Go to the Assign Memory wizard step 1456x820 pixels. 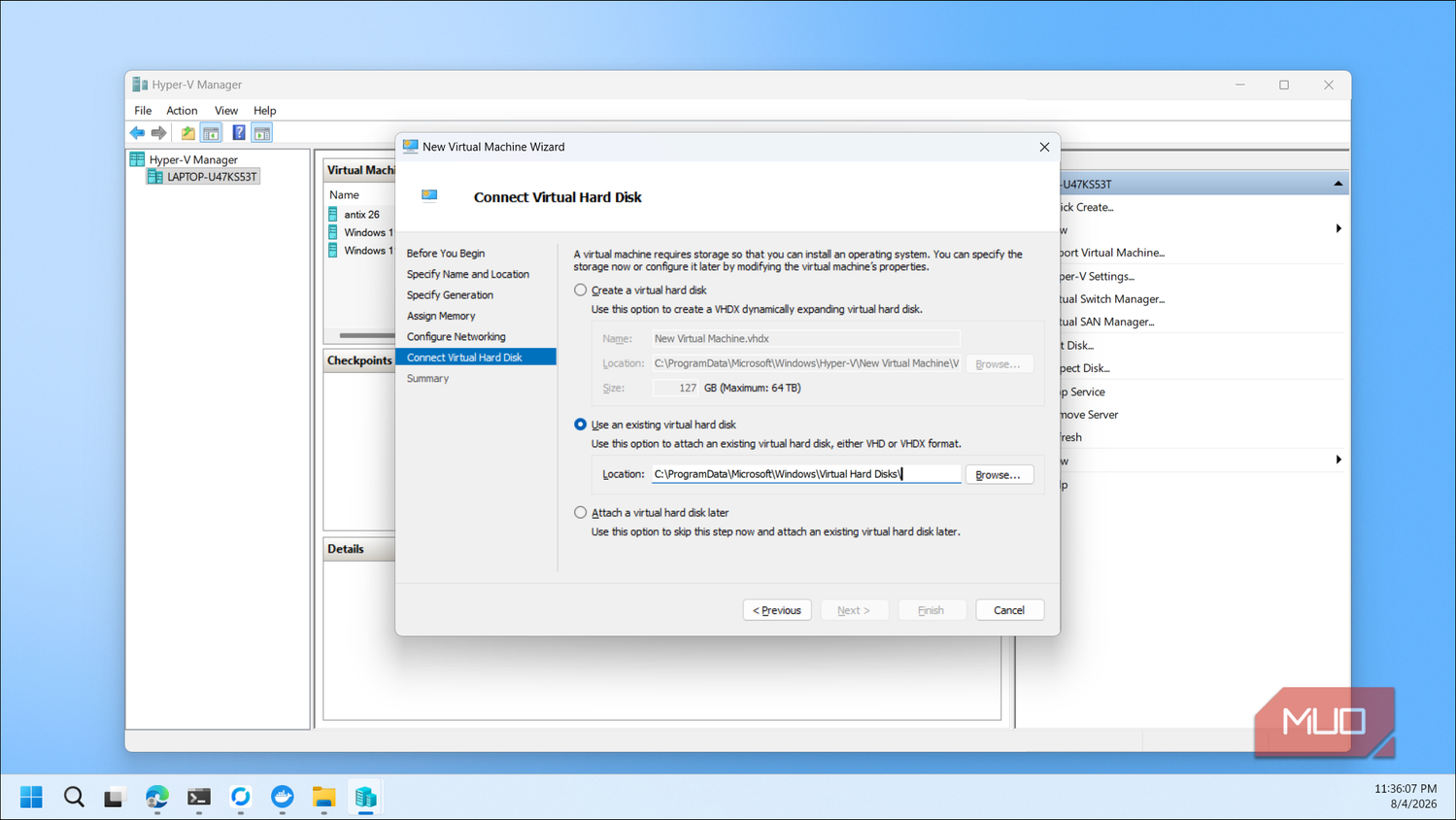pyautogui.click(x=441, y=316)
